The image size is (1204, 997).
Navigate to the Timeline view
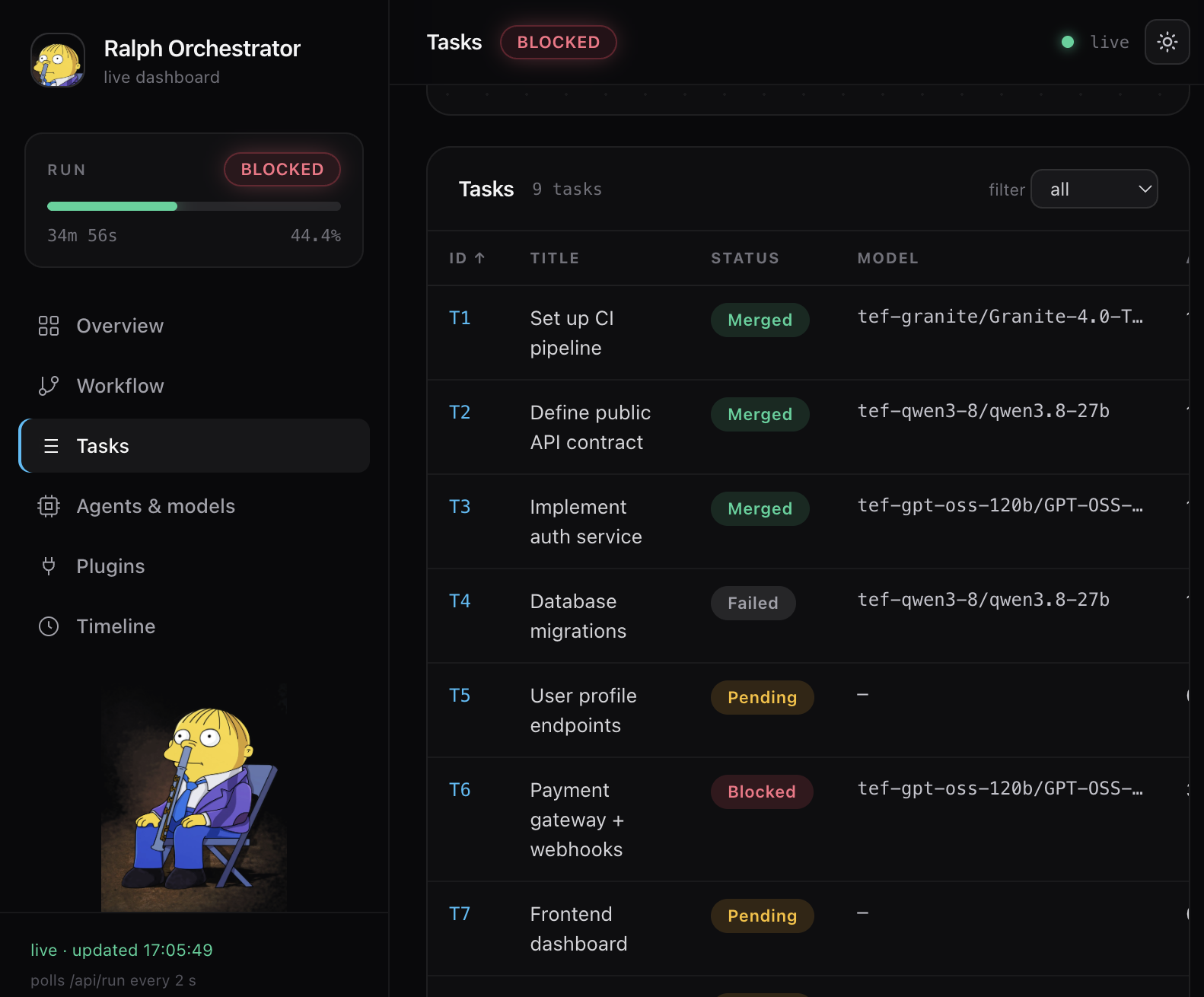(194, 626)
